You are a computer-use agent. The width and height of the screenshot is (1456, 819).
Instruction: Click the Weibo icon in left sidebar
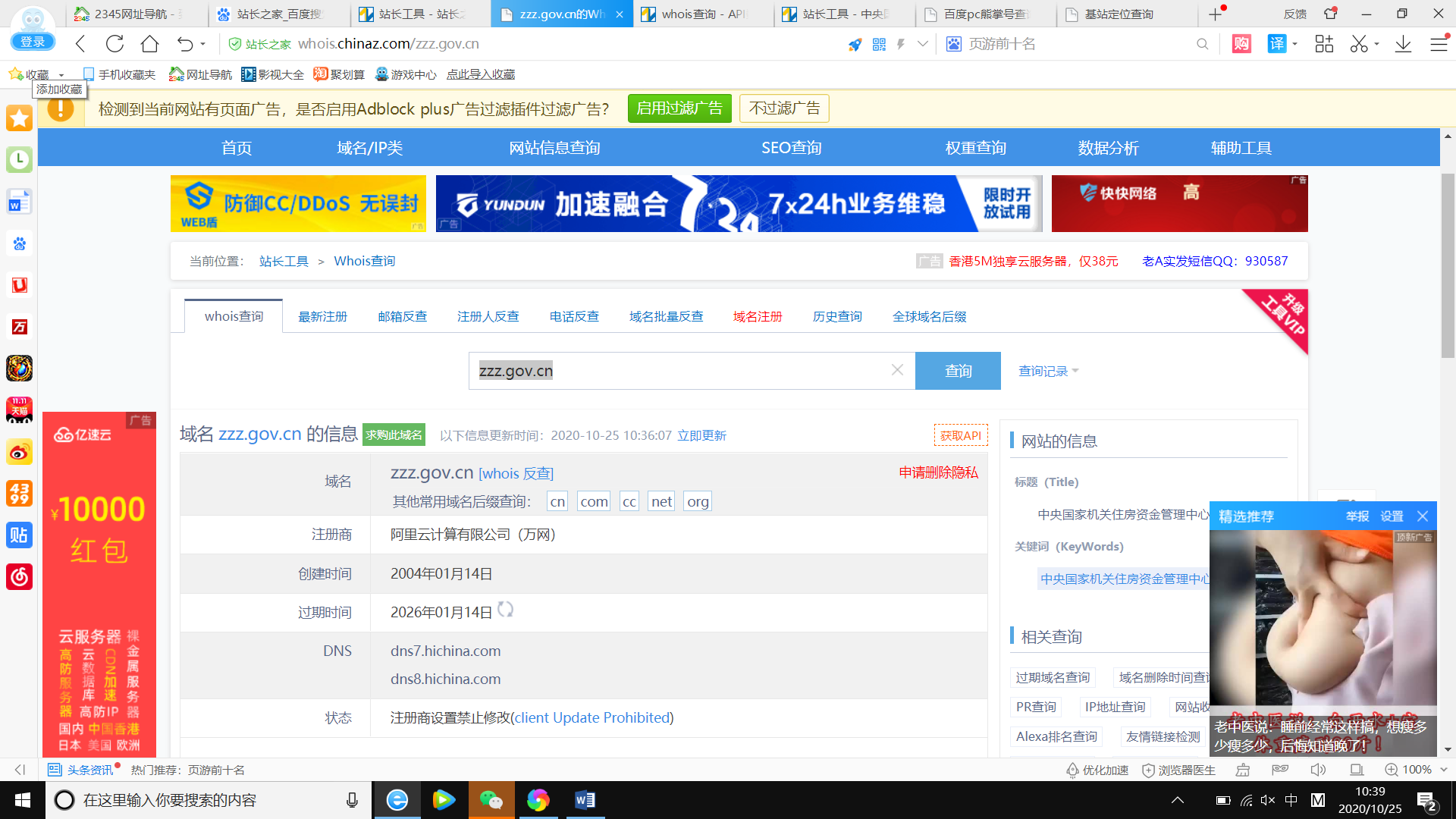(19, 453)
